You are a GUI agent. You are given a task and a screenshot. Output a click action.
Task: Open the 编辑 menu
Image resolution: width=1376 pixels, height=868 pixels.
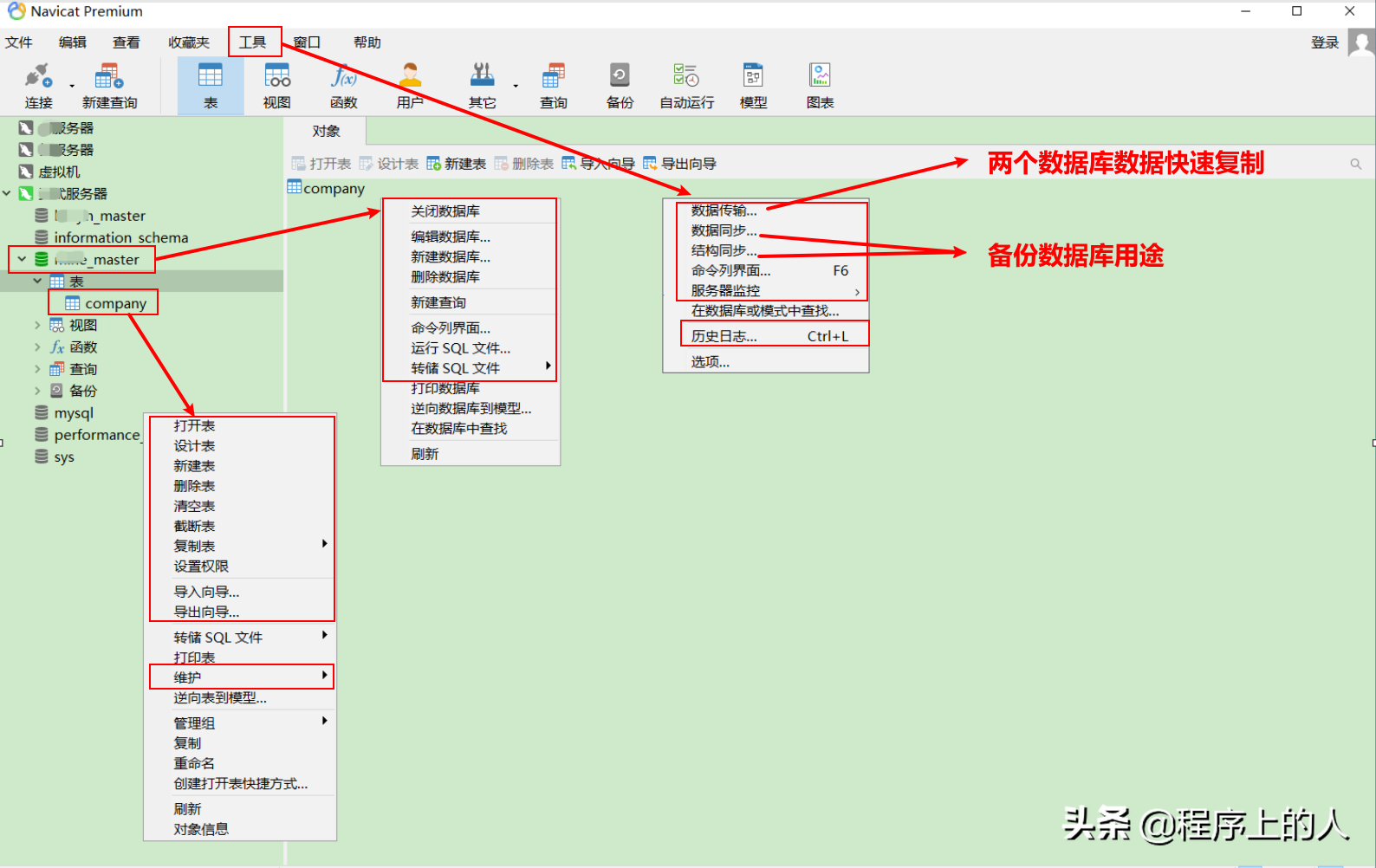pyautogui.click(x=73, y=42)
